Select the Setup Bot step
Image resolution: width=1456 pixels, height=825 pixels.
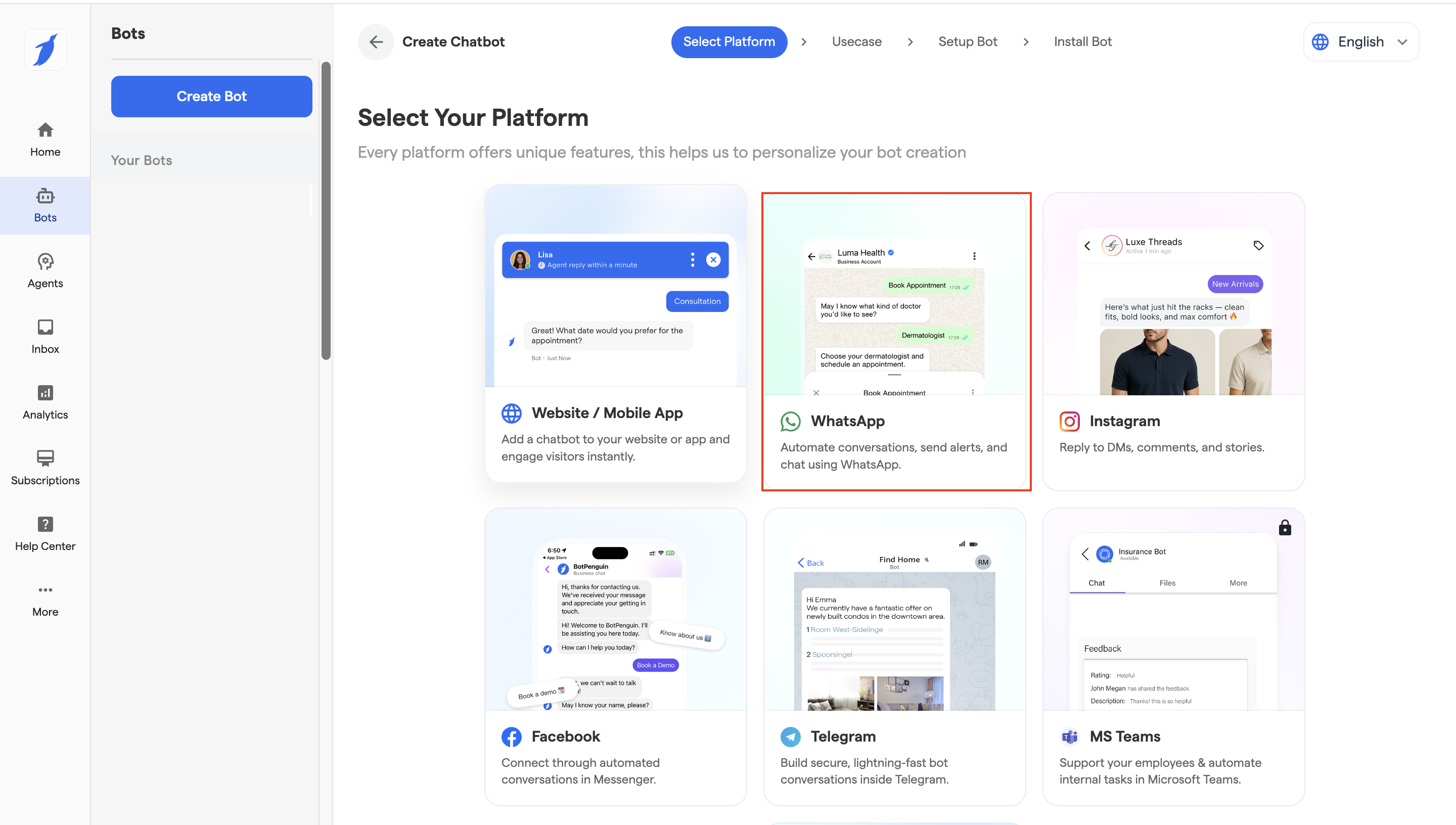pos(967,42)
